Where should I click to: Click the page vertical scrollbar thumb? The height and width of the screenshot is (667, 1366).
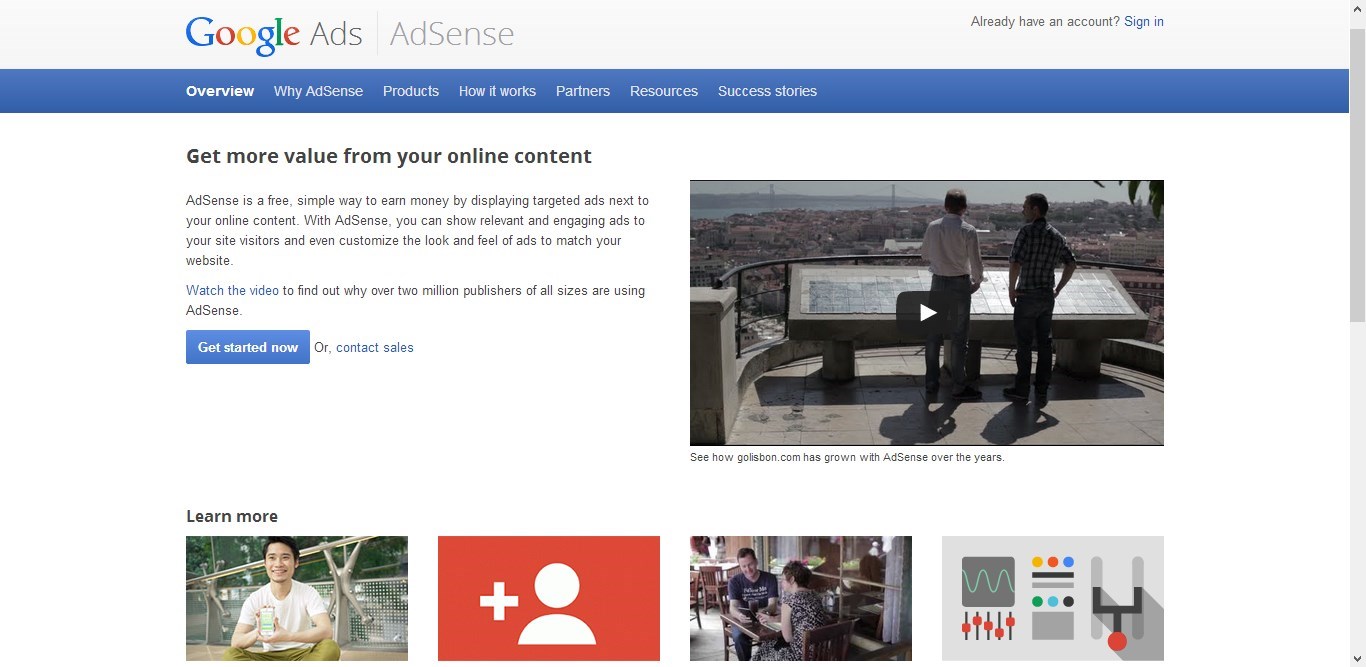pyautogui.click(x=1357, y=175)
